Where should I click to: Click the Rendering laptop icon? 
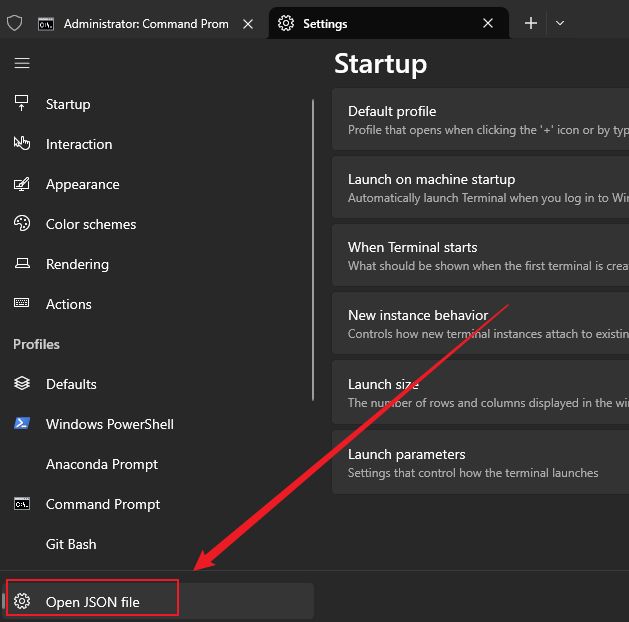point(22,263)
